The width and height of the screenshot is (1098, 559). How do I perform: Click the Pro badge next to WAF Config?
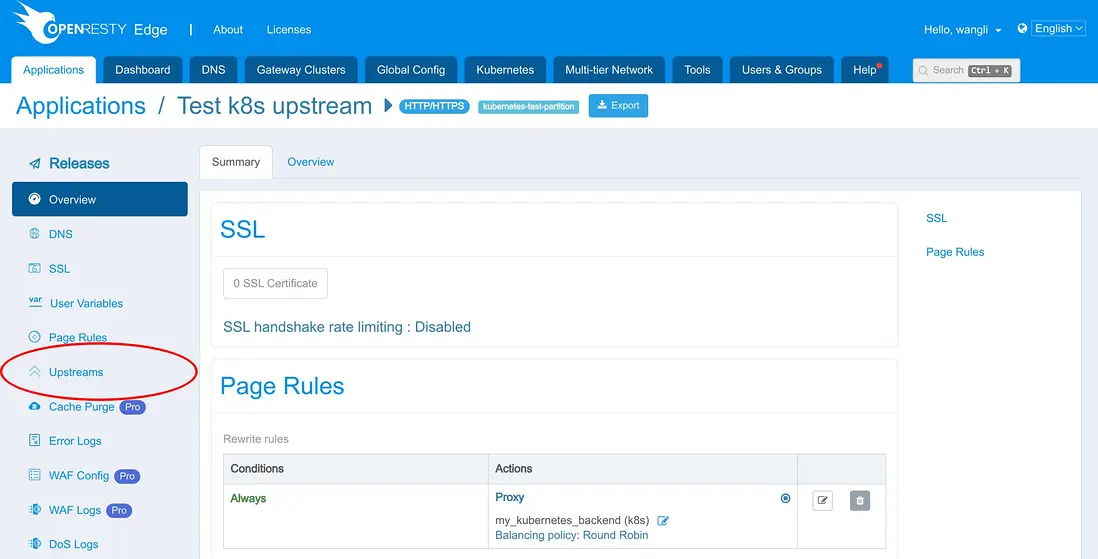pos(127,476)
